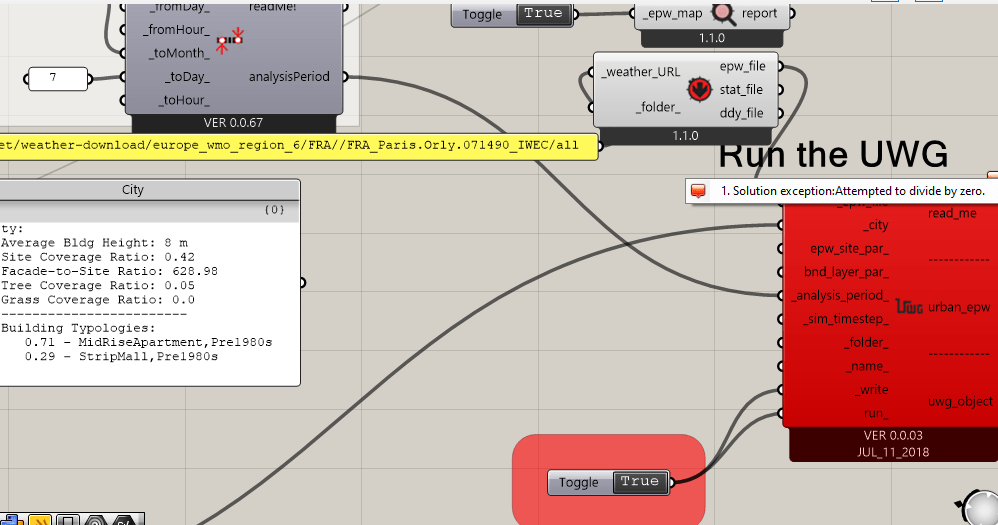998x525 pixels.
Task: Click the _weather_URL input
Action: coord(641,72)
